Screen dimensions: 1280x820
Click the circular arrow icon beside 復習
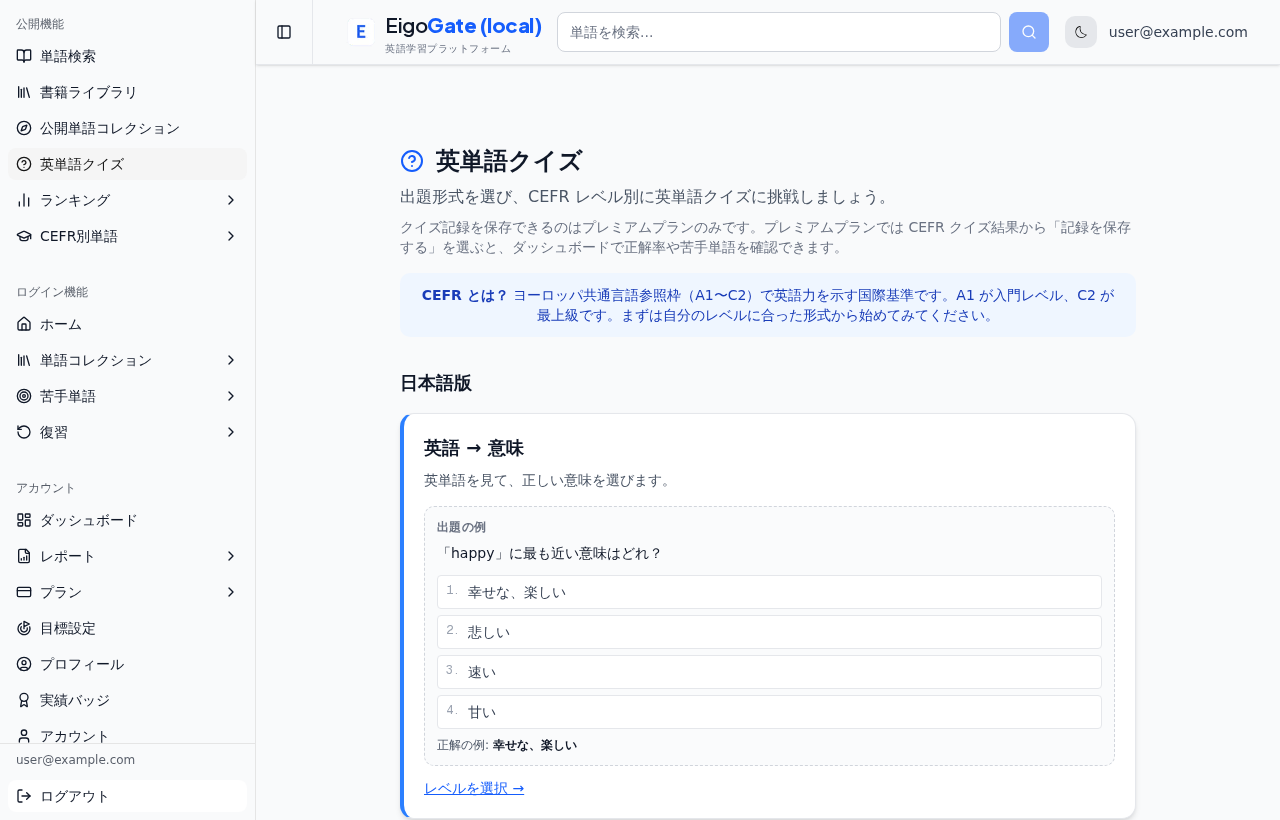[24, 432]
